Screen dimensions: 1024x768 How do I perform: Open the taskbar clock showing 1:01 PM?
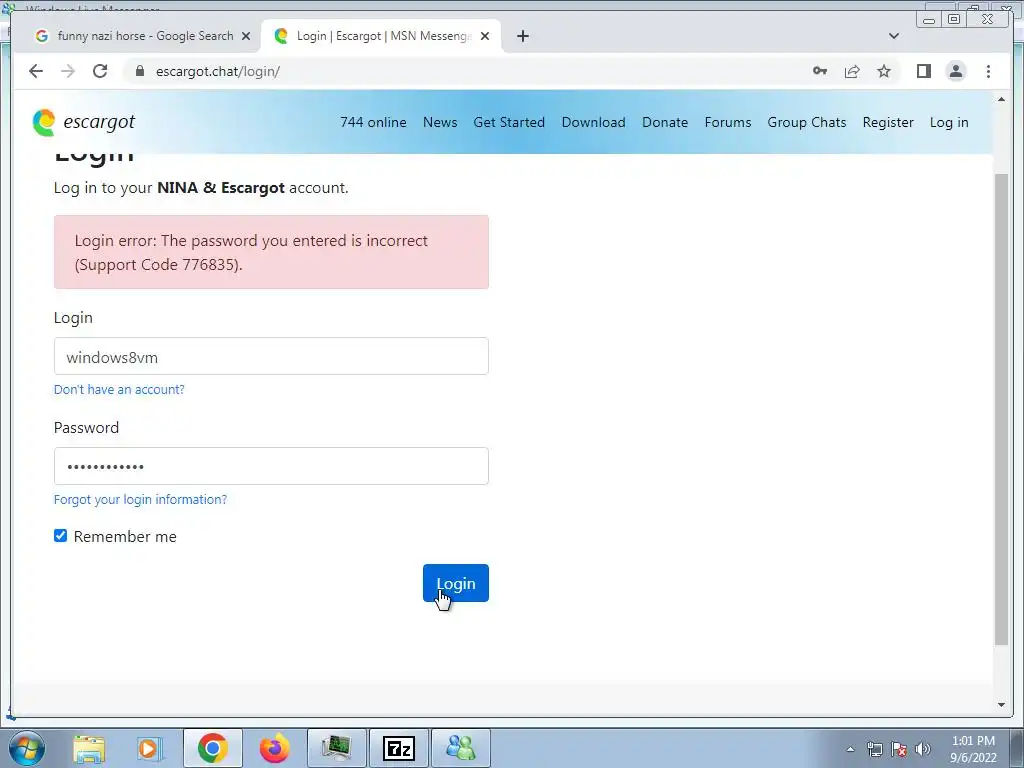[x=973, y=749]
